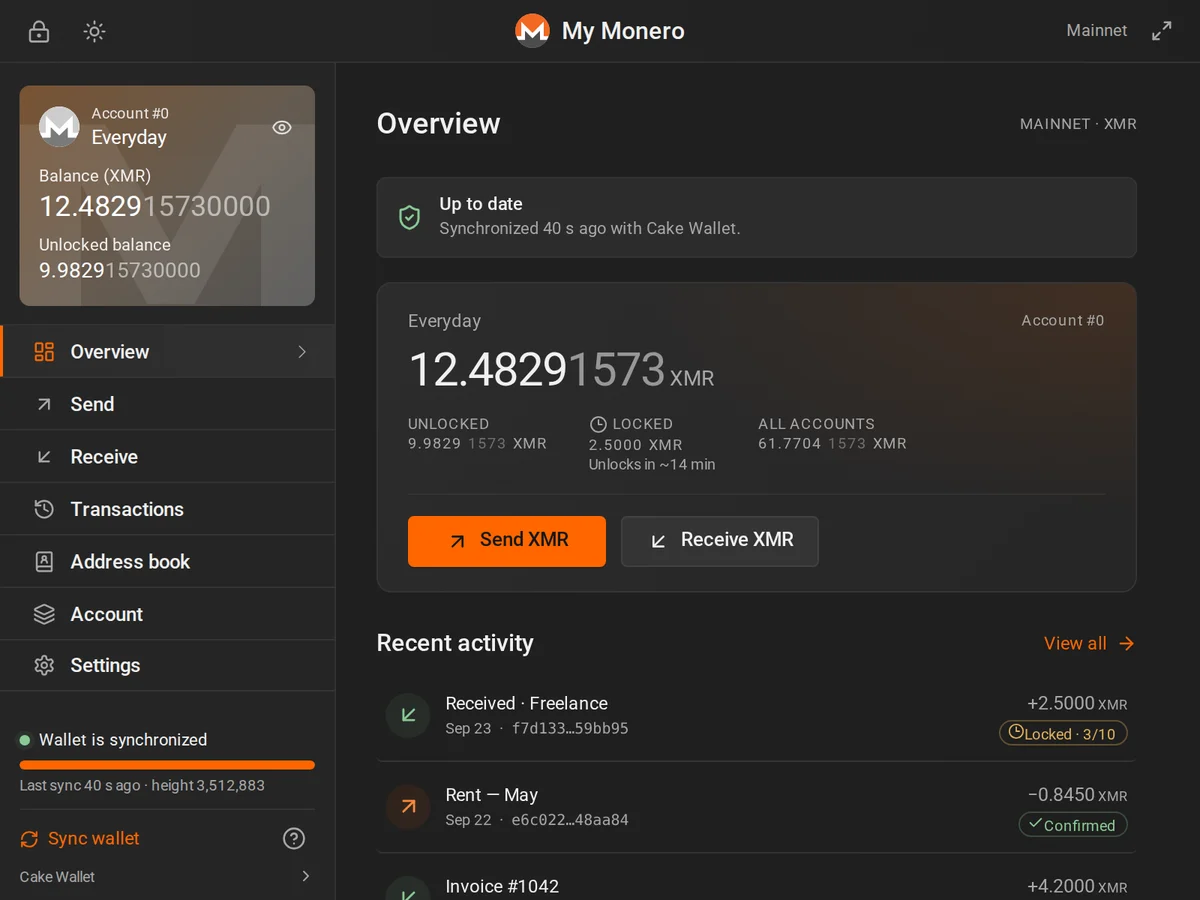The width and height of the screenshot is (1200, 900).
Task: Click the Send arrow sidebar icon
Action: (x=44, y=404)
